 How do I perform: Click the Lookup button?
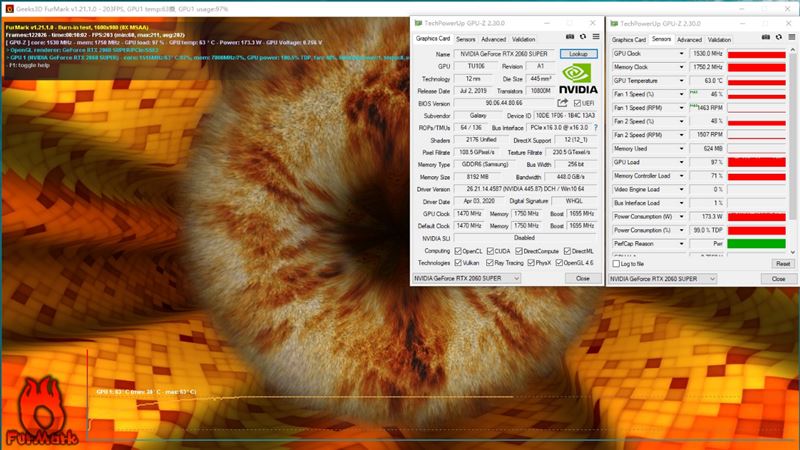pos(578,54)
